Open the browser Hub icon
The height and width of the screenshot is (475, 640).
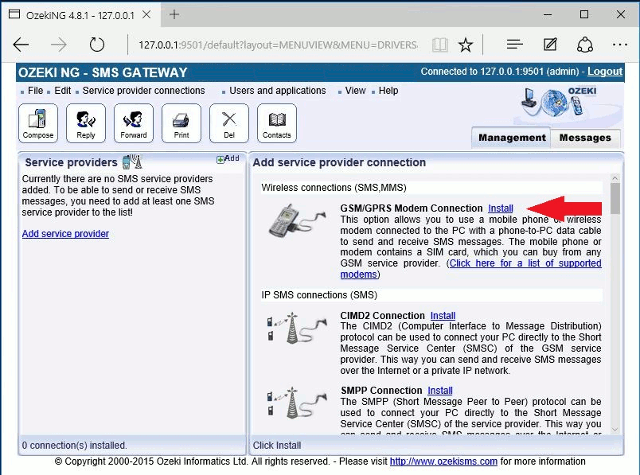(x=514, y=44)
